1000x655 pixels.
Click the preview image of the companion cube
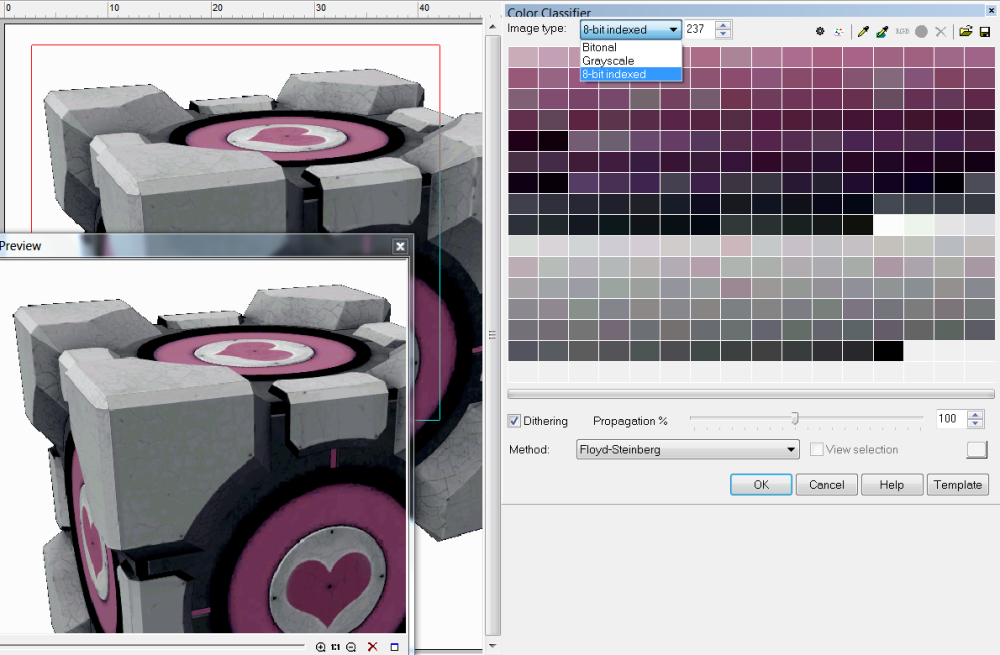coord(203,446)
